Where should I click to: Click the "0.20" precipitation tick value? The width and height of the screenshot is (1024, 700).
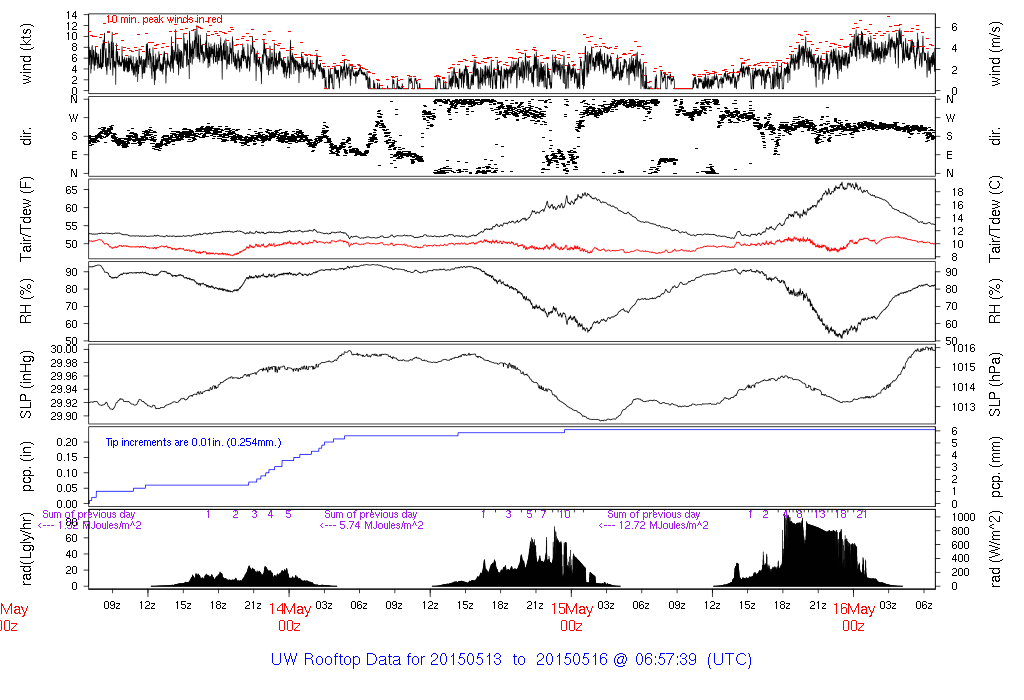pos(67,442)
